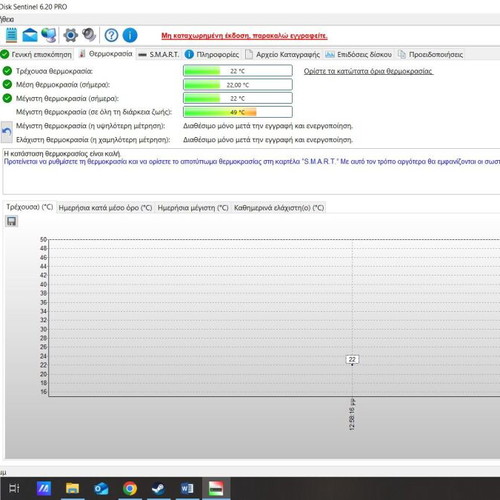Open blue slashes app in taskbar
This screenshot has width=500, height=500.
(44, 489)
